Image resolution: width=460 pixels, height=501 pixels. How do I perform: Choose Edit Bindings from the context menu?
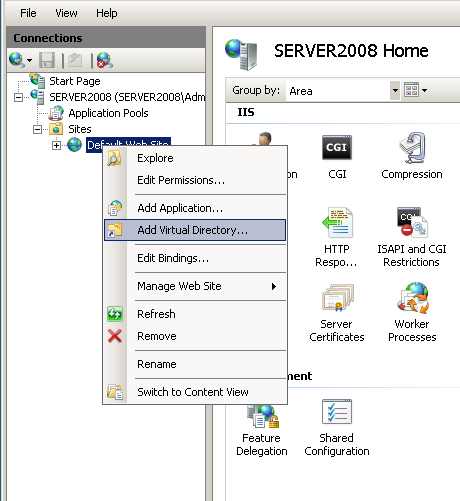point(195,258)
